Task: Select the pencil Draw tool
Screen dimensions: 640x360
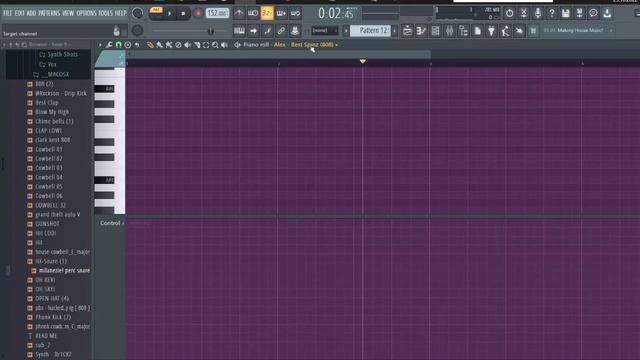Action: [x=150, y=45]
